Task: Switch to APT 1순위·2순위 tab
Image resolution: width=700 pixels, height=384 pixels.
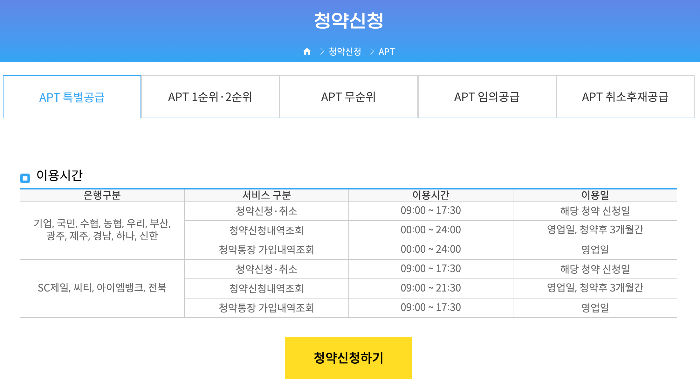Action: tap(210, 97)
